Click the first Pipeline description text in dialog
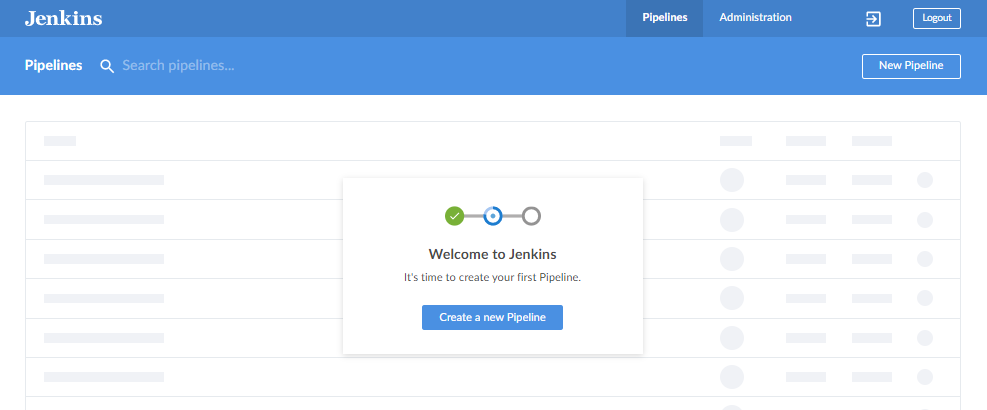987x410 pixels. pyautogui.click(x=492, y=277)
